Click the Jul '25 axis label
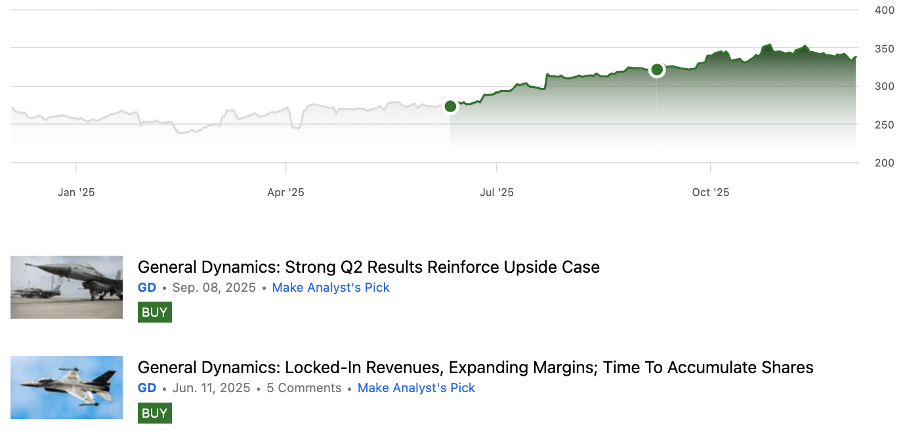904x438 pixels. pos(497,191)
